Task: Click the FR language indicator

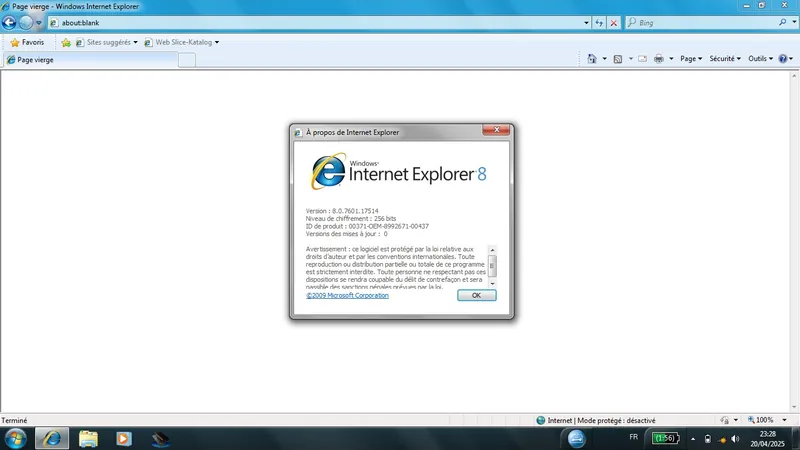Action: (633, 437)
